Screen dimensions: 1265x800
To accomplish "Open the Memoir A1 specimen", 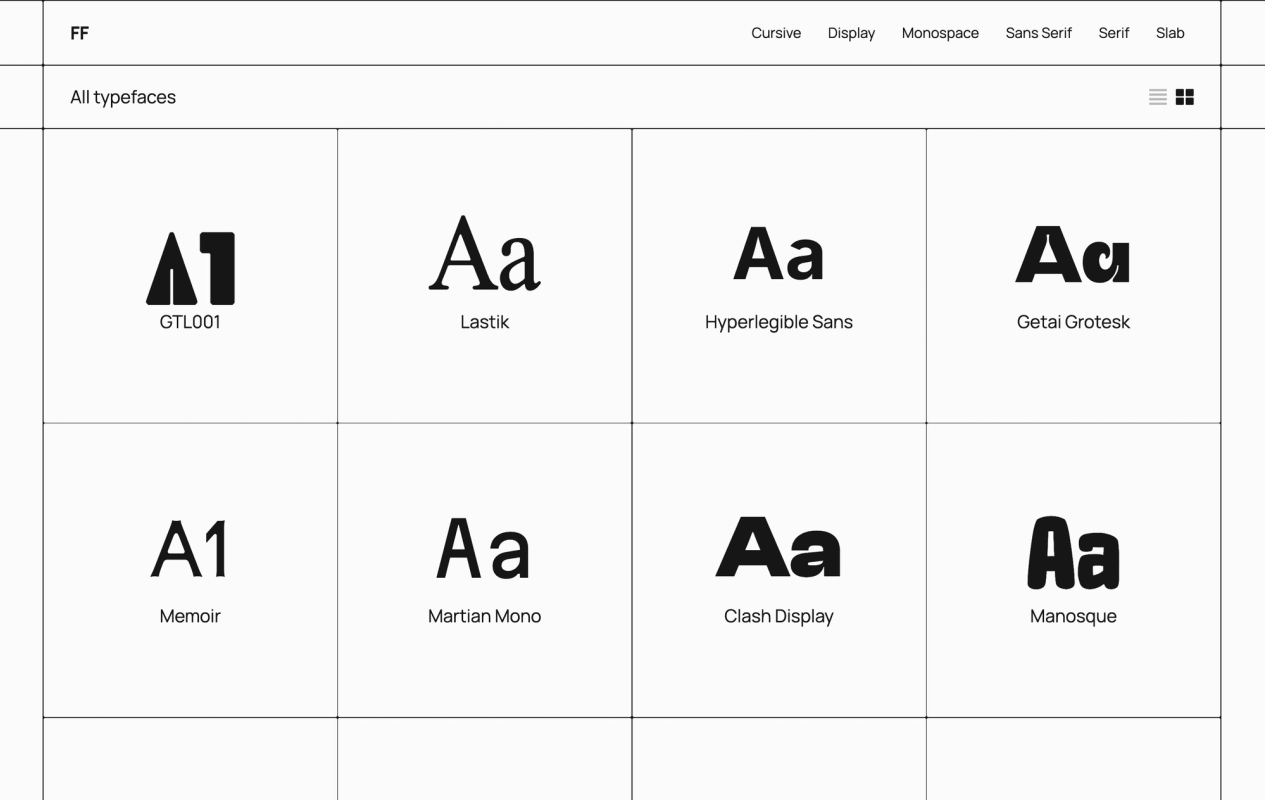I will coord(190,548).
